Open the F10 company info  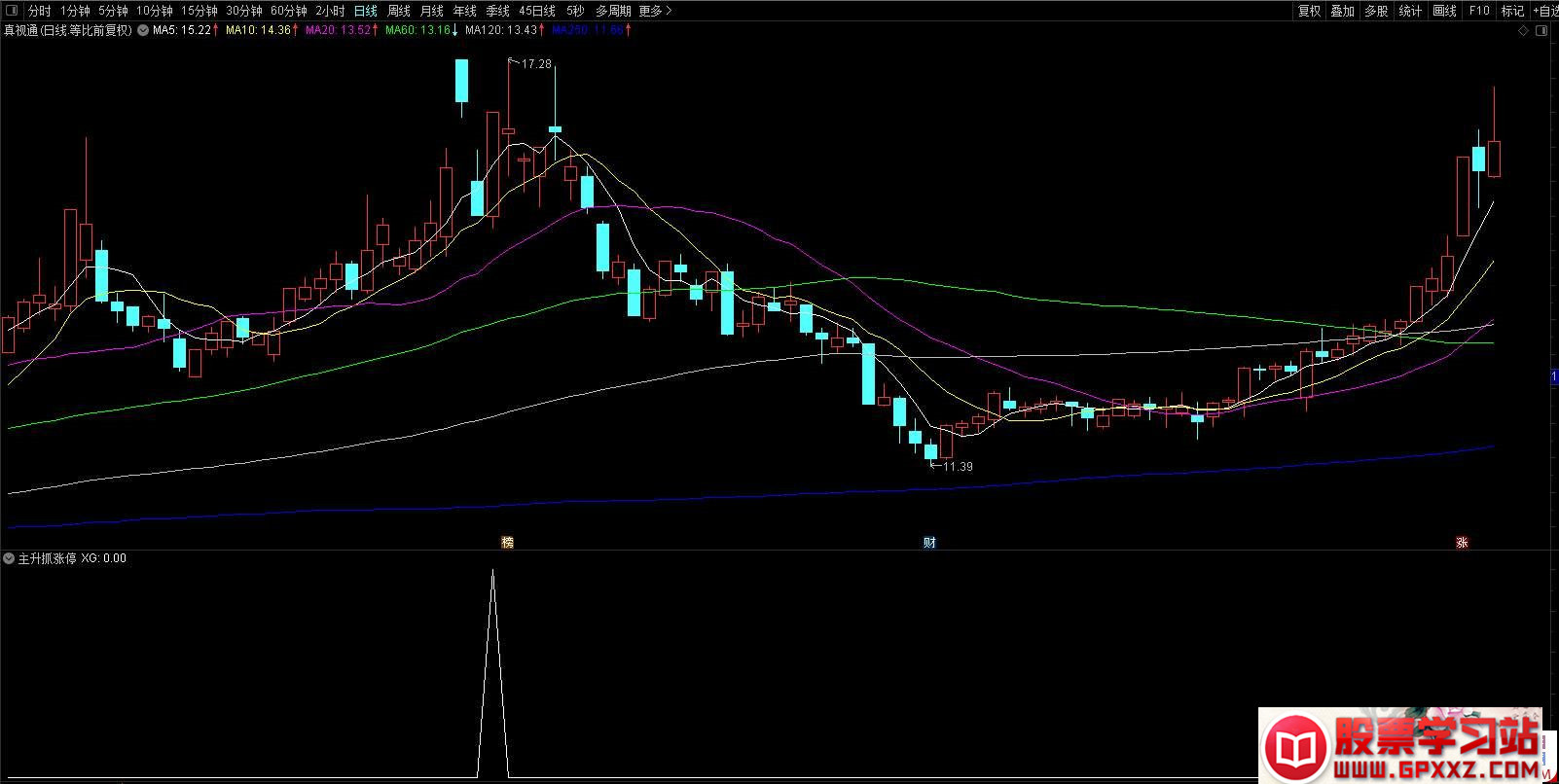pos(1479,11)
